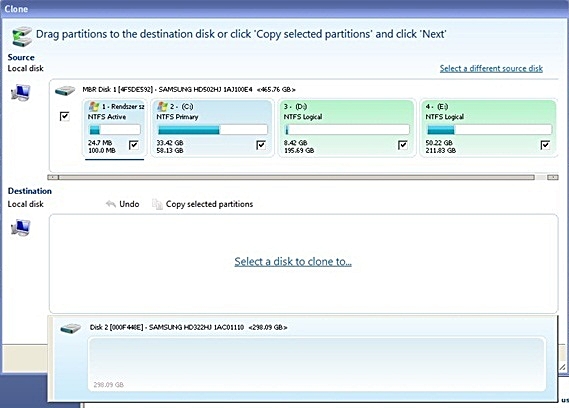The image size is (569, 408).
Task: Click the source scrollbar left arrow
Action: click(x=53, y=177)
